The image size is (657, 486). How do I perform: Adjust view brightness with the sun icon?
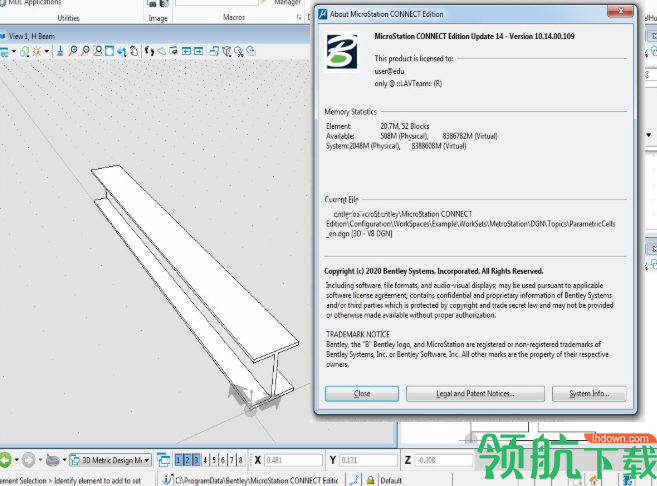[x=37, y=52]
